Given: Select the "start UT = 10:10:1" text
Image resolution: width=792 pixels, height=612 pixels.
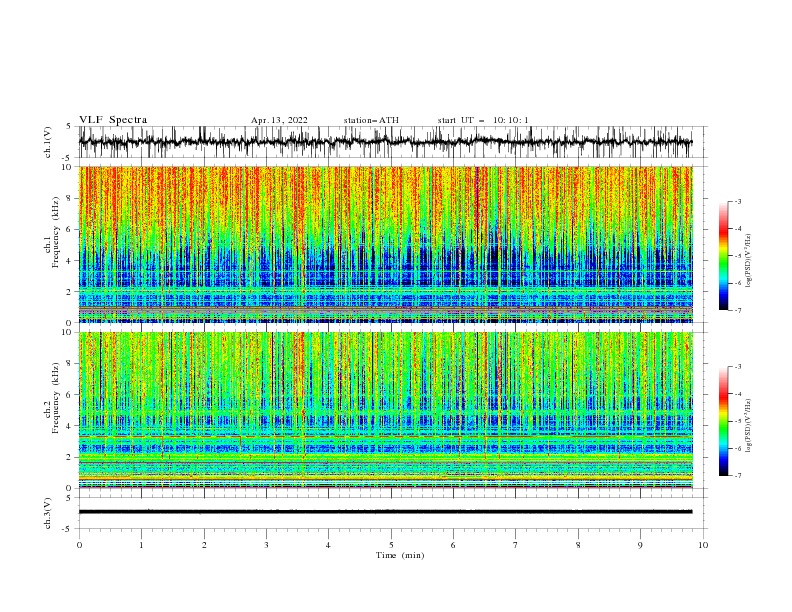Looking at the screenshot, I should (x=483, y=120).
